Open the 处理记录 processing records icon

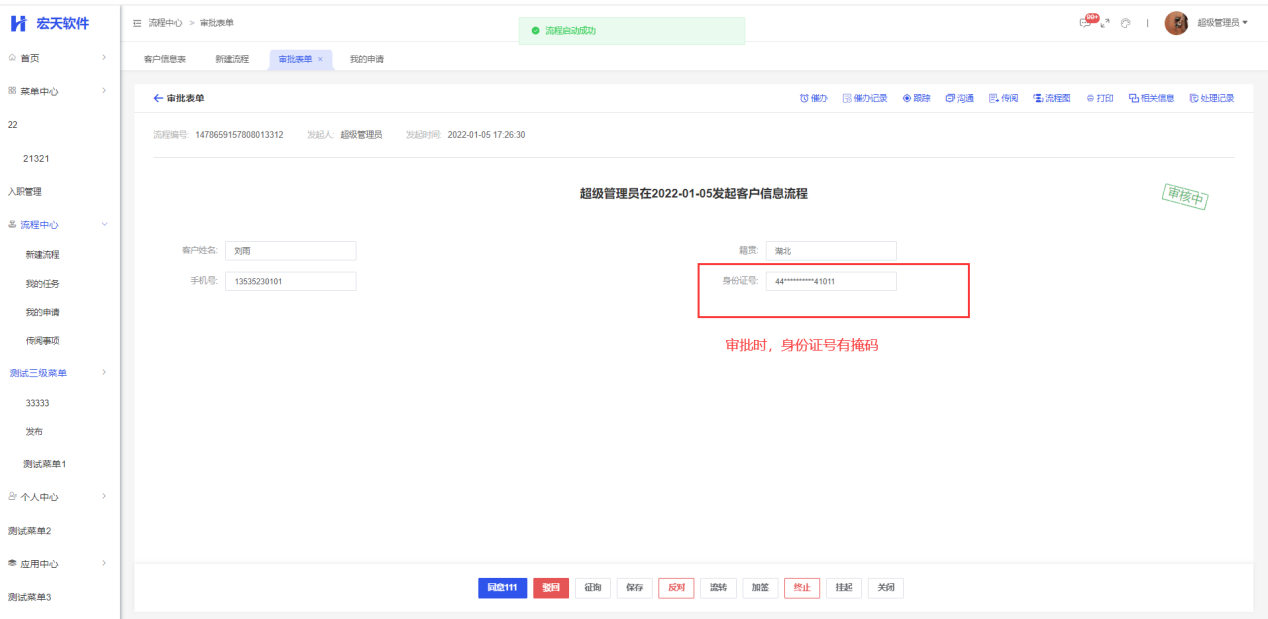point(1194,98)
